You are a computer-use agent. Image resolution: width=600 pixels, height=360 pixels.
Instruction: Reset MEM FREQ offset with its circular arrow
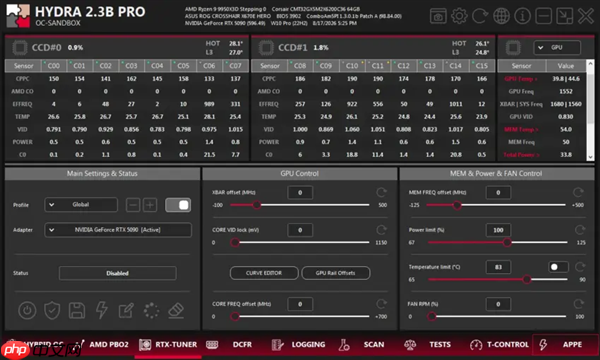point(578,192)
